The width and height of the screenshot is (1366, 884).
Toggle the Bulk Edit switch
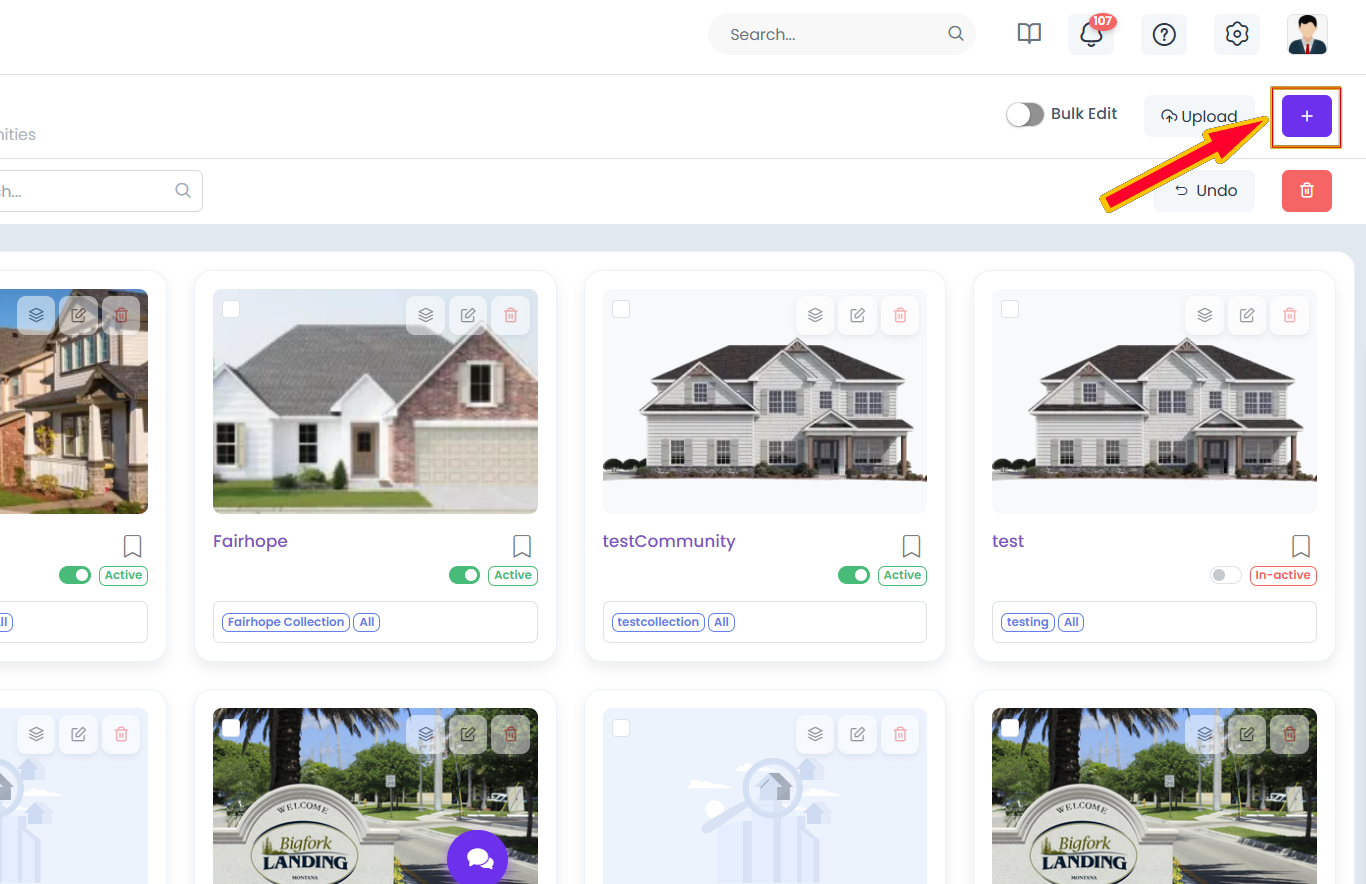(x=1025, y=114)
